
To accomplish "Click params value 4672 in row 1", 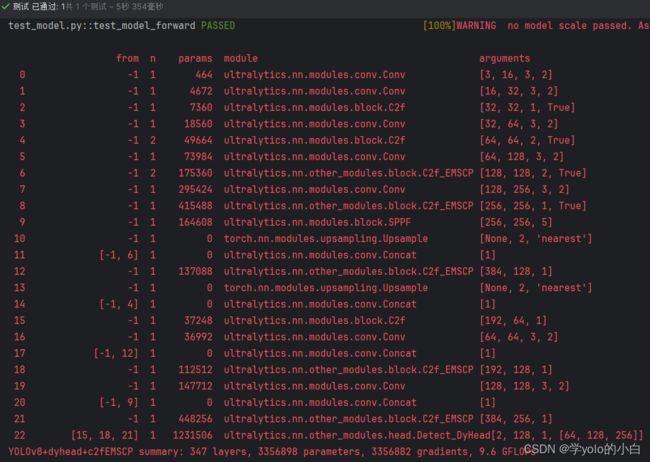I will point(201,91).
